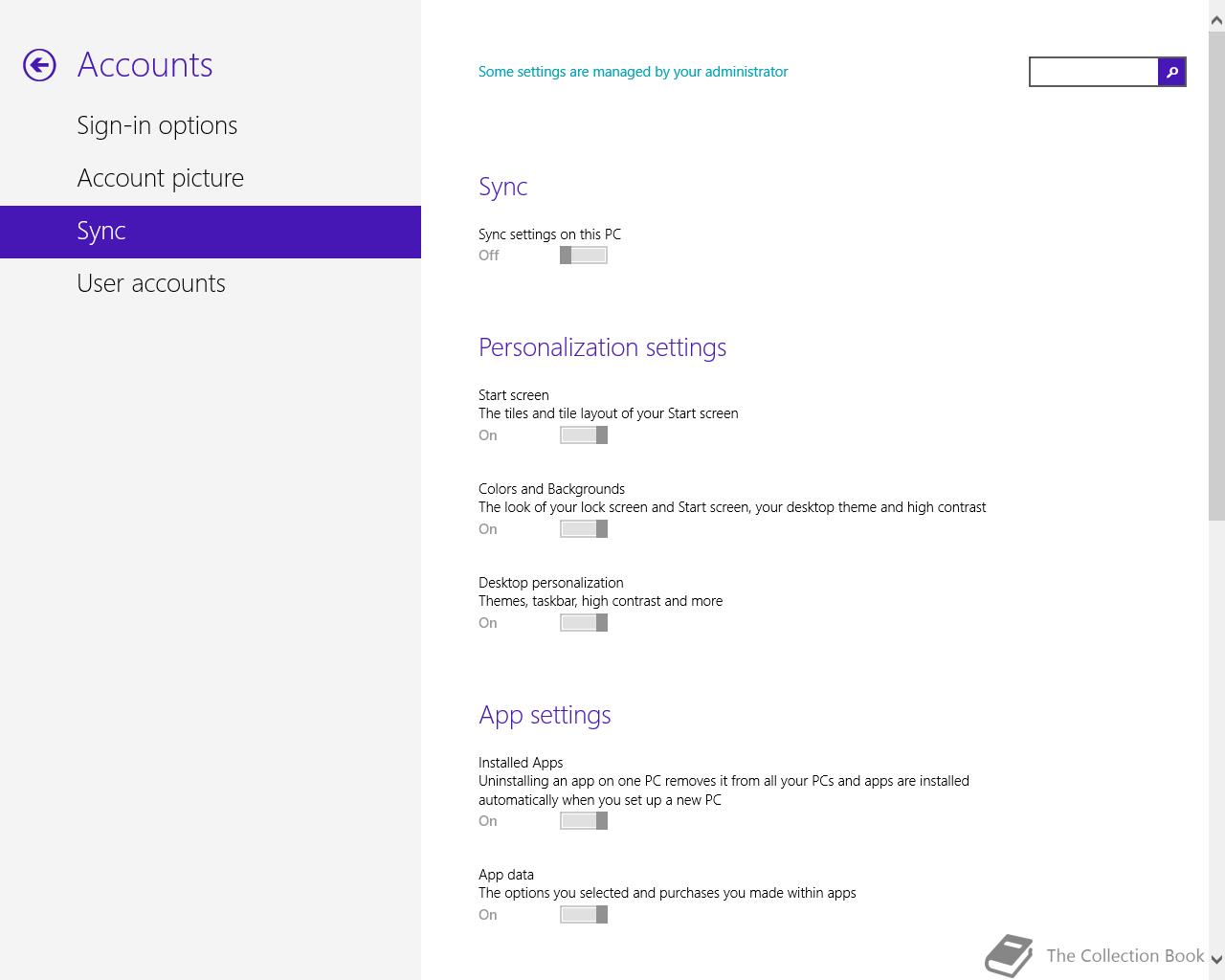The height and width of the screenshot is (980, 1225).
Task: Select the Sync menu item
Action: pyautogui.click(x=211, y=232)
